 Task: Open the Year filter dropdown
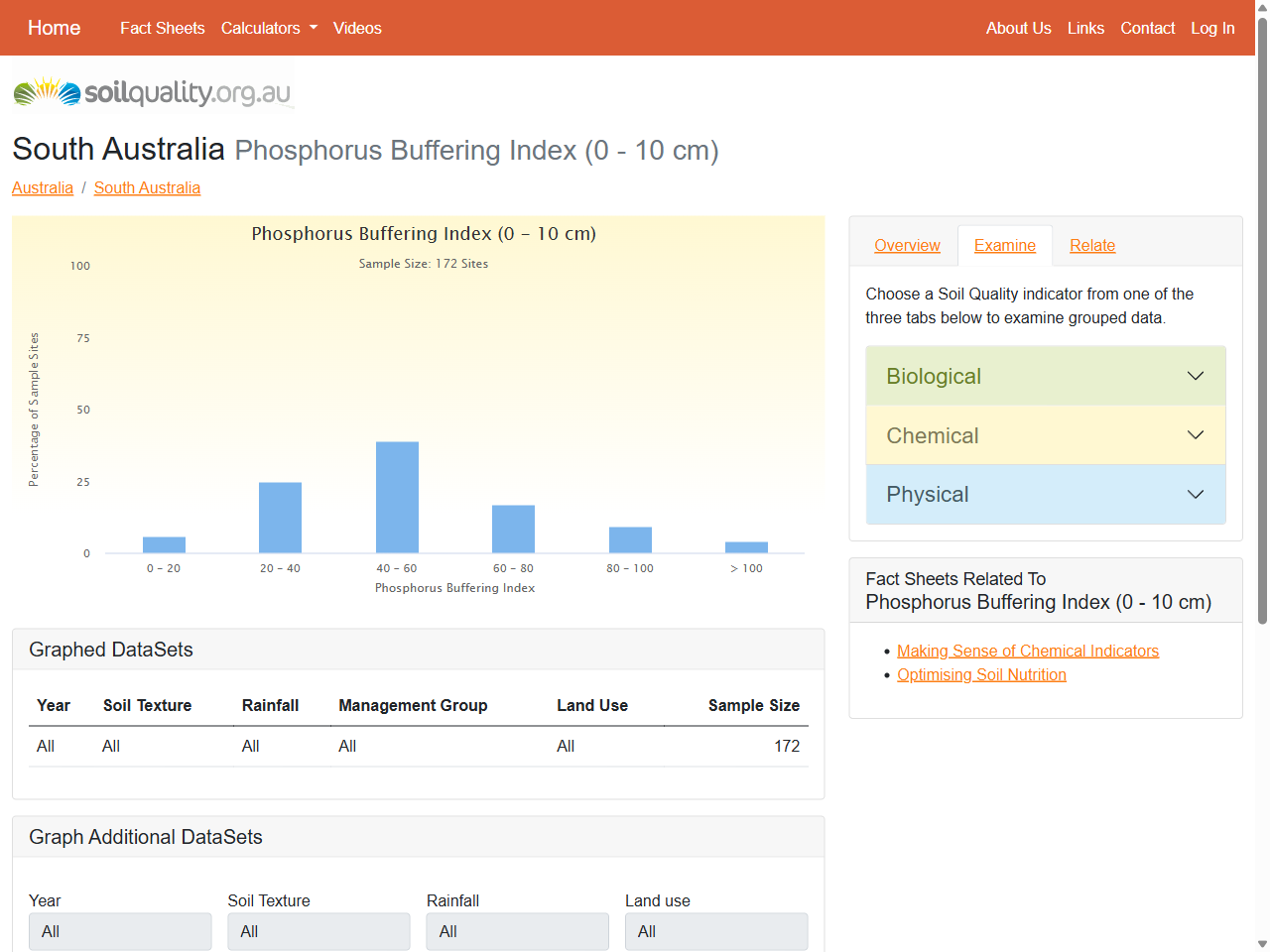pos(119,931)
